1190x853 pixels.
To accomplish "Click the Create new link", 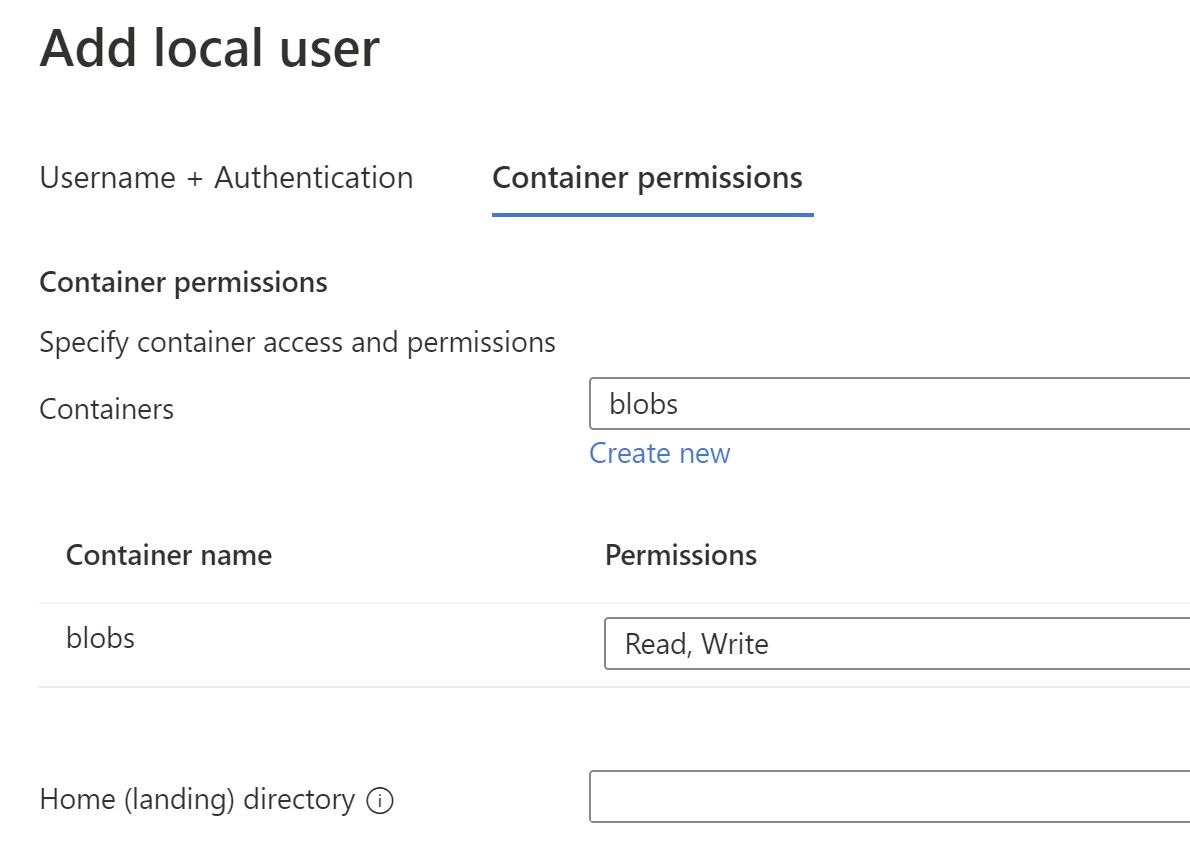I will (659, 453).
